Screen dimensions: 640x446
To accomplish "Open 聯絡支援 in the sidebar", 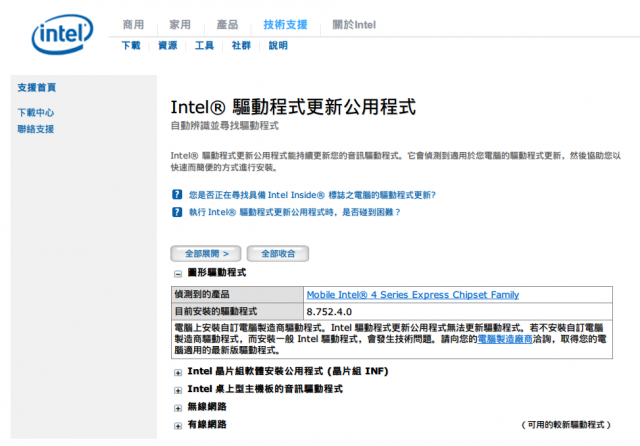I will tap(36, 129).
